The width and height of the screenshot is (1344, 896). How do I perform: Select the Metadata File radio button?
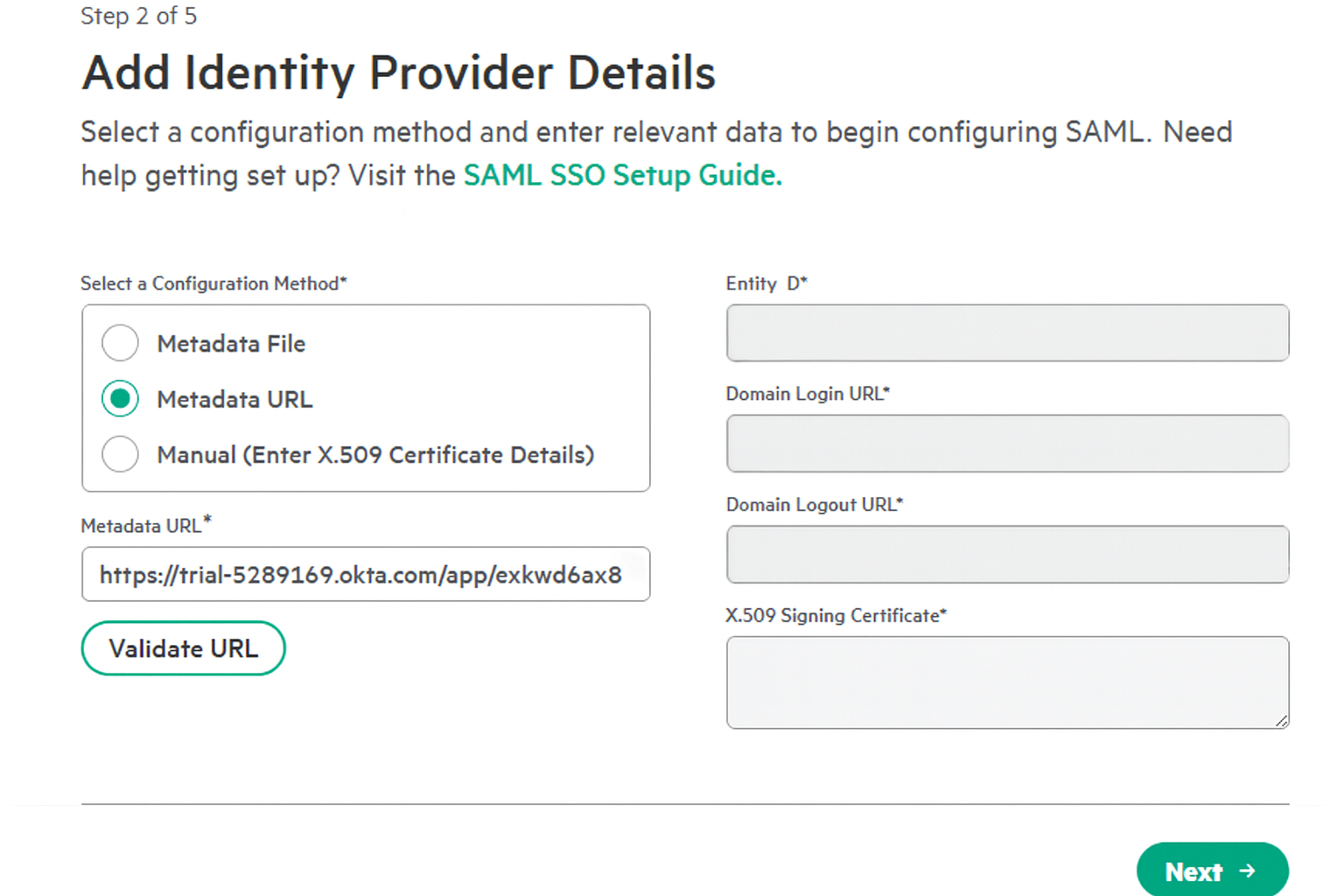pos(120,343)
